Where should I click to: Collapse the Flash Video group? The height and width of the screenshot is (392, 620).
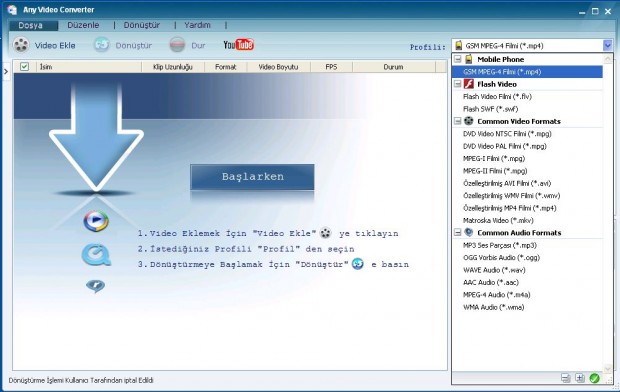pos(457,84)
